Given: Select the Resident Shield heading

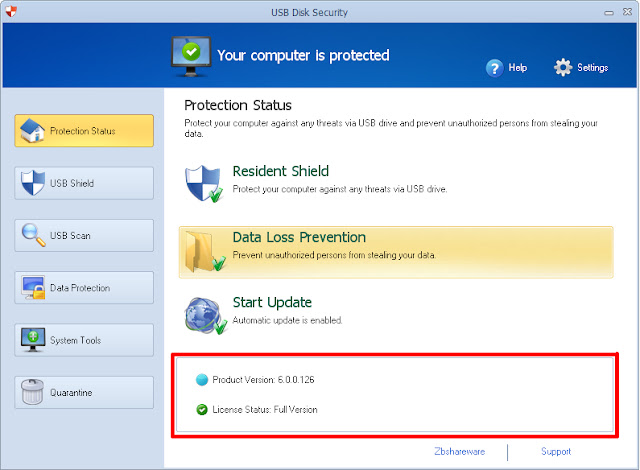Looking at the screenshot, I should coord(280,171).
